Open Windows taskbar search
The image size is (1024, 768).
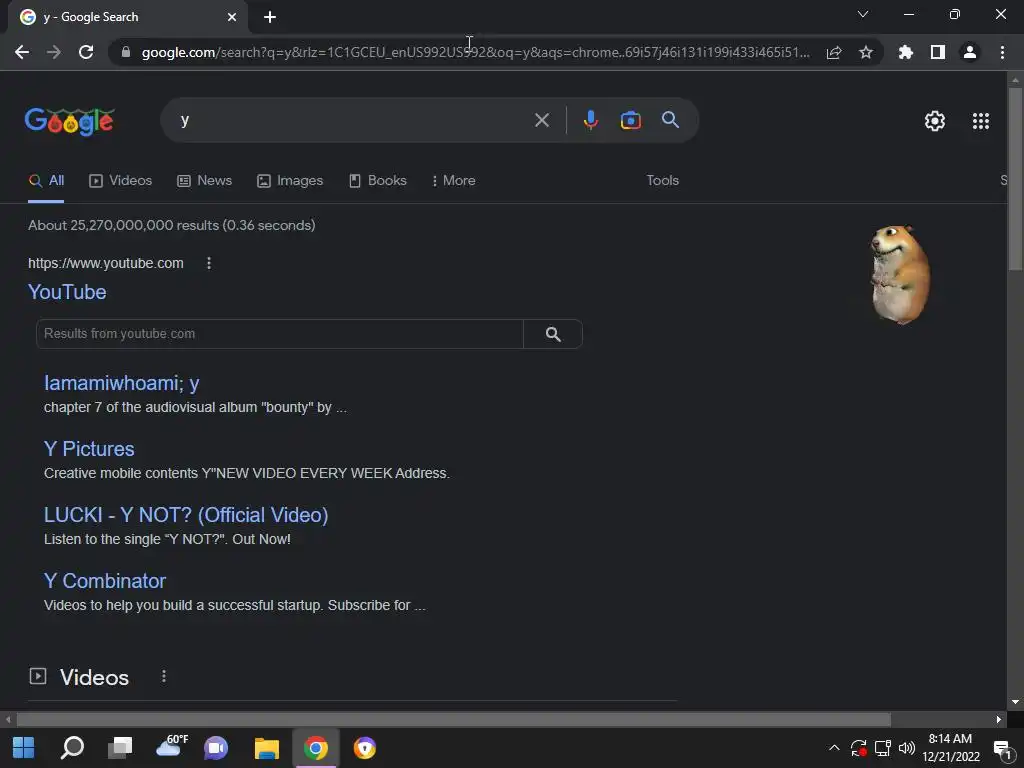click(x=72, y=748)
